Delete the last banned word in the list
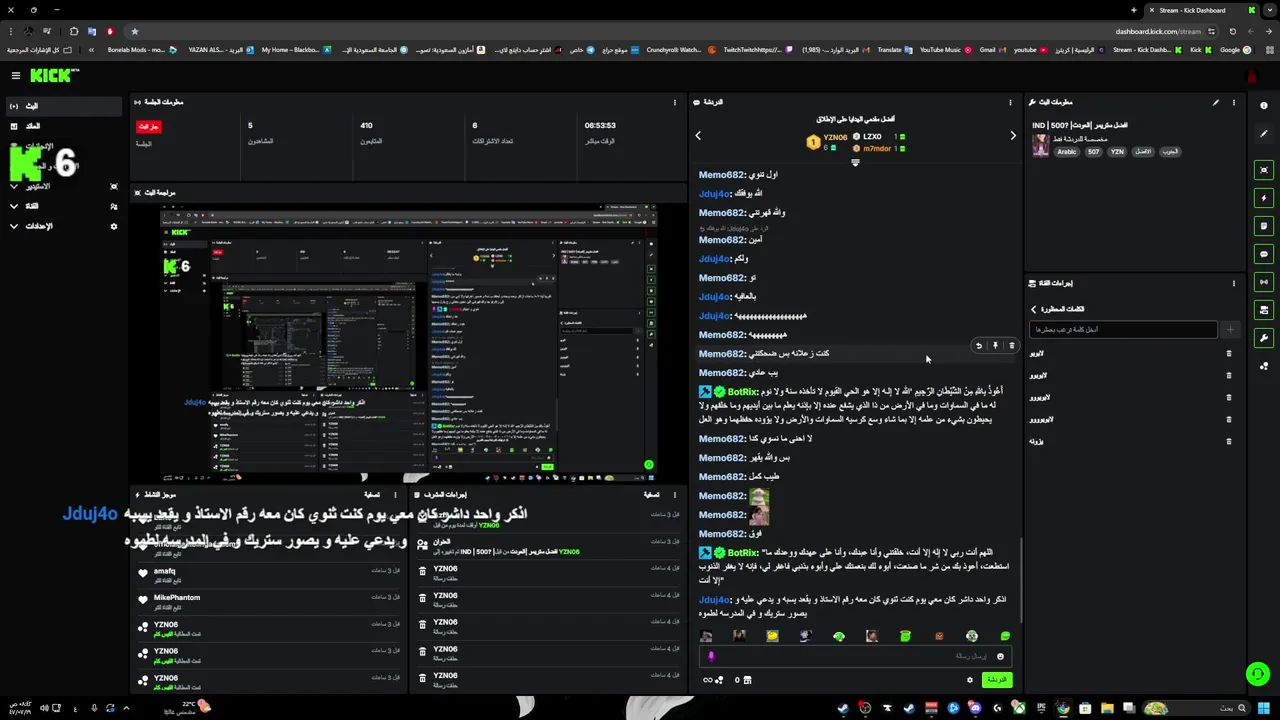1280x720 pixels. click(1229, 442)
